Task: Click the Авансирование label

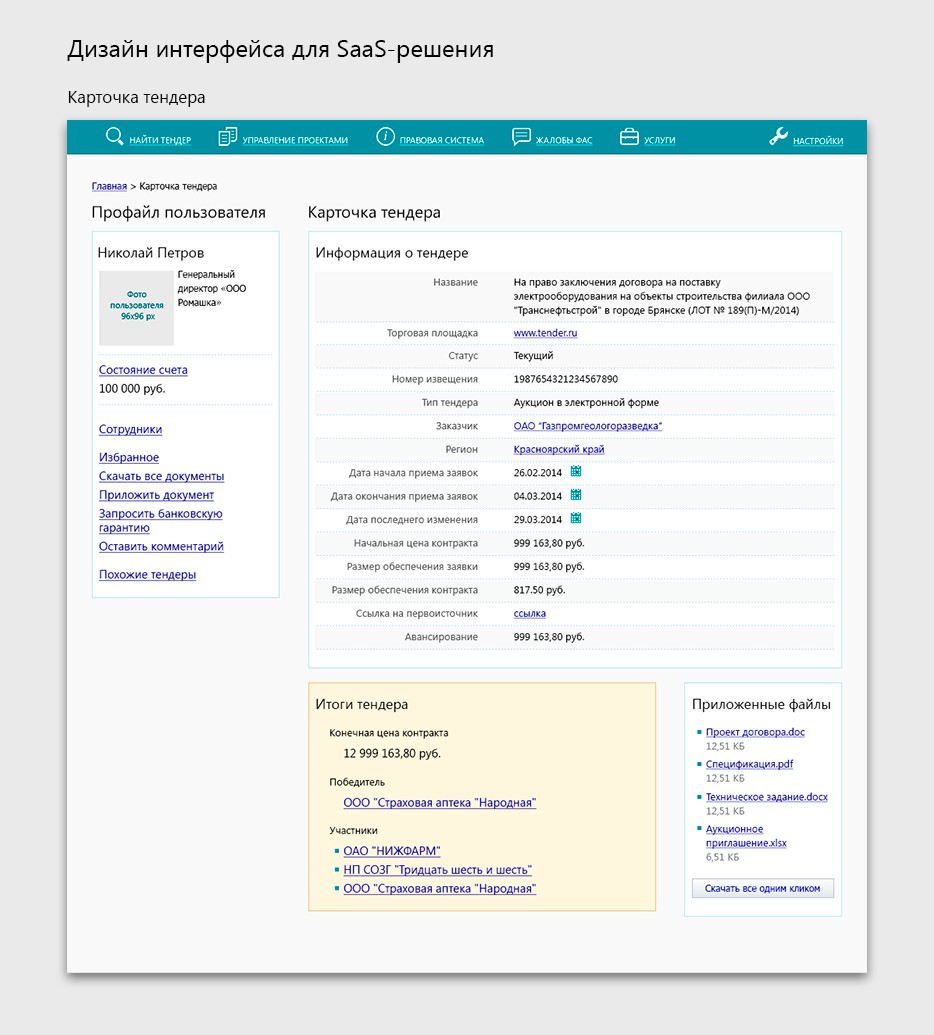Action: (442, 636)
